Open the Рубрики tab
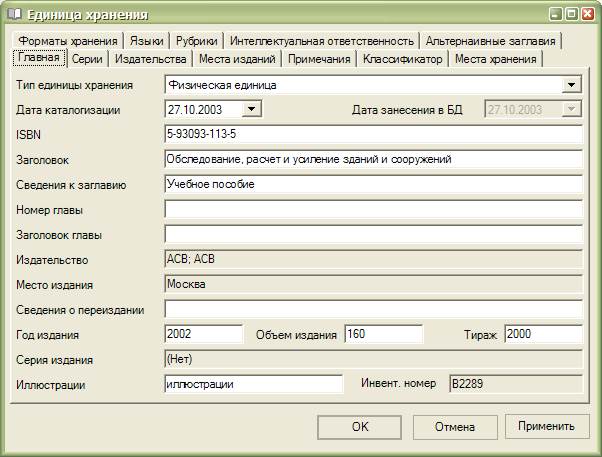602x457 pixels. point(197,41)
